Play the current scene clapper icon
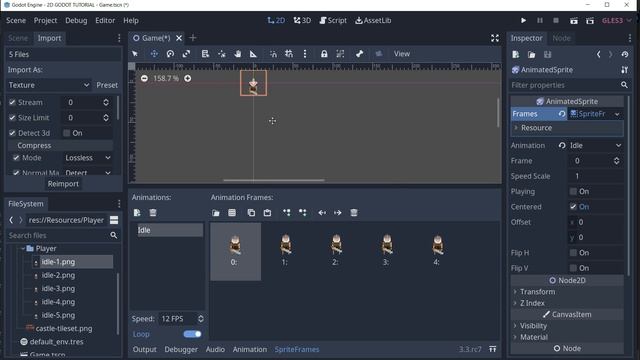The image size is (640, 360). pyautogui.click(x=573, y=20)
